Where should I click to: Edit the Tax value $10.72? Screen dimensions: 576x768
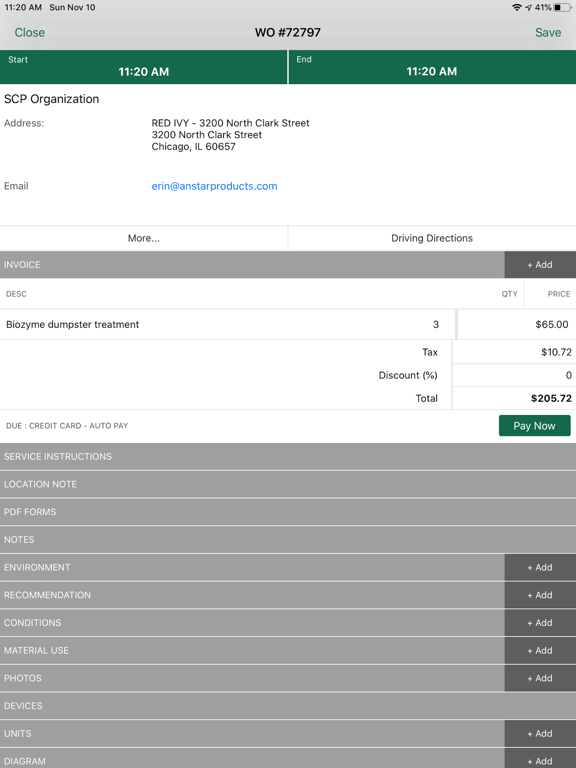514,352
